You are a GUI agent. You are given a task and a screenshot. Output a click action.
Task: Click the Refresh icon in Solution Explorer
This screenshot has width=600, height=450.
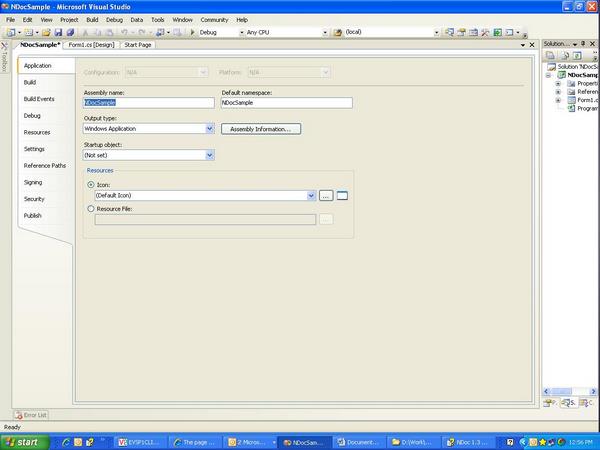coord(577,55)
